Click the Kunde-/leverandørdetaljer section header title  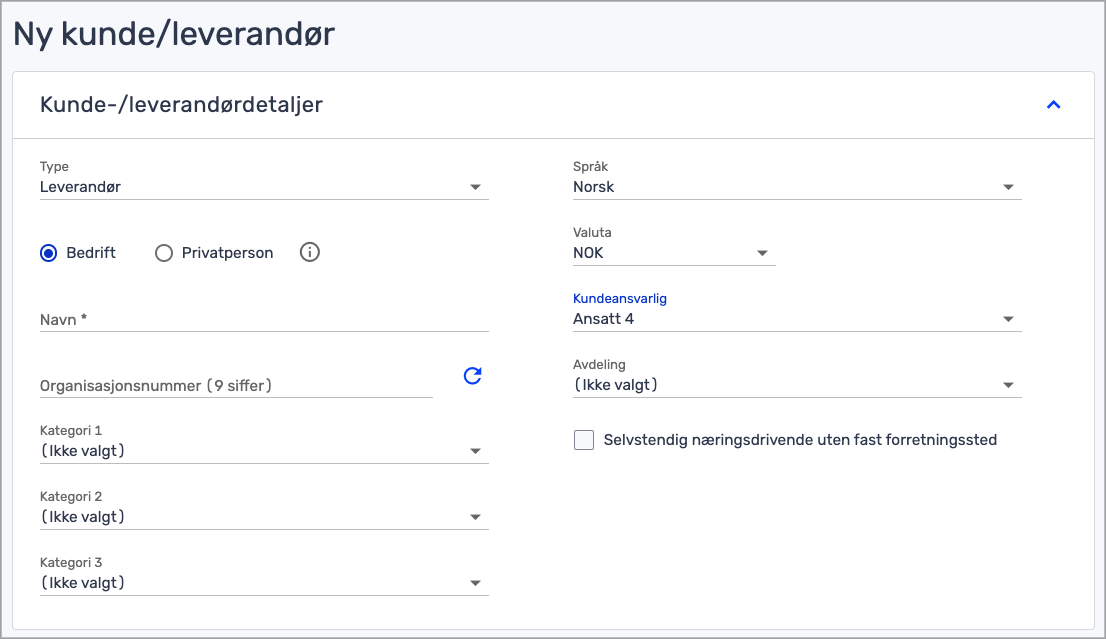(x=181, y=105)
